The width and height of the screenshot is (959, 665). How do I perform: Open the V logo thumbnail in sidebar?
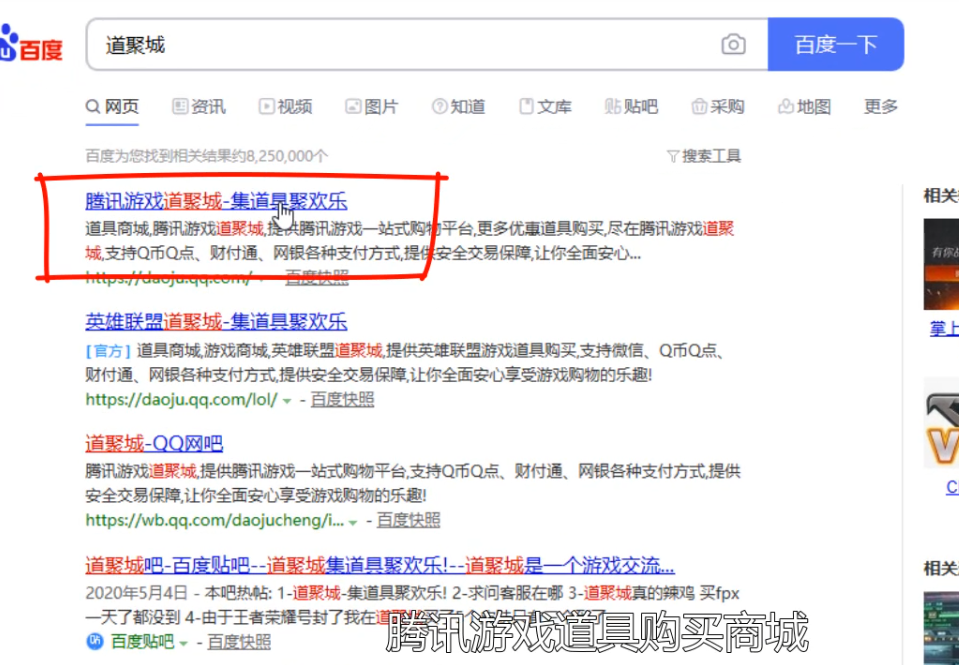pyautogui.click(x=941, y=423)
